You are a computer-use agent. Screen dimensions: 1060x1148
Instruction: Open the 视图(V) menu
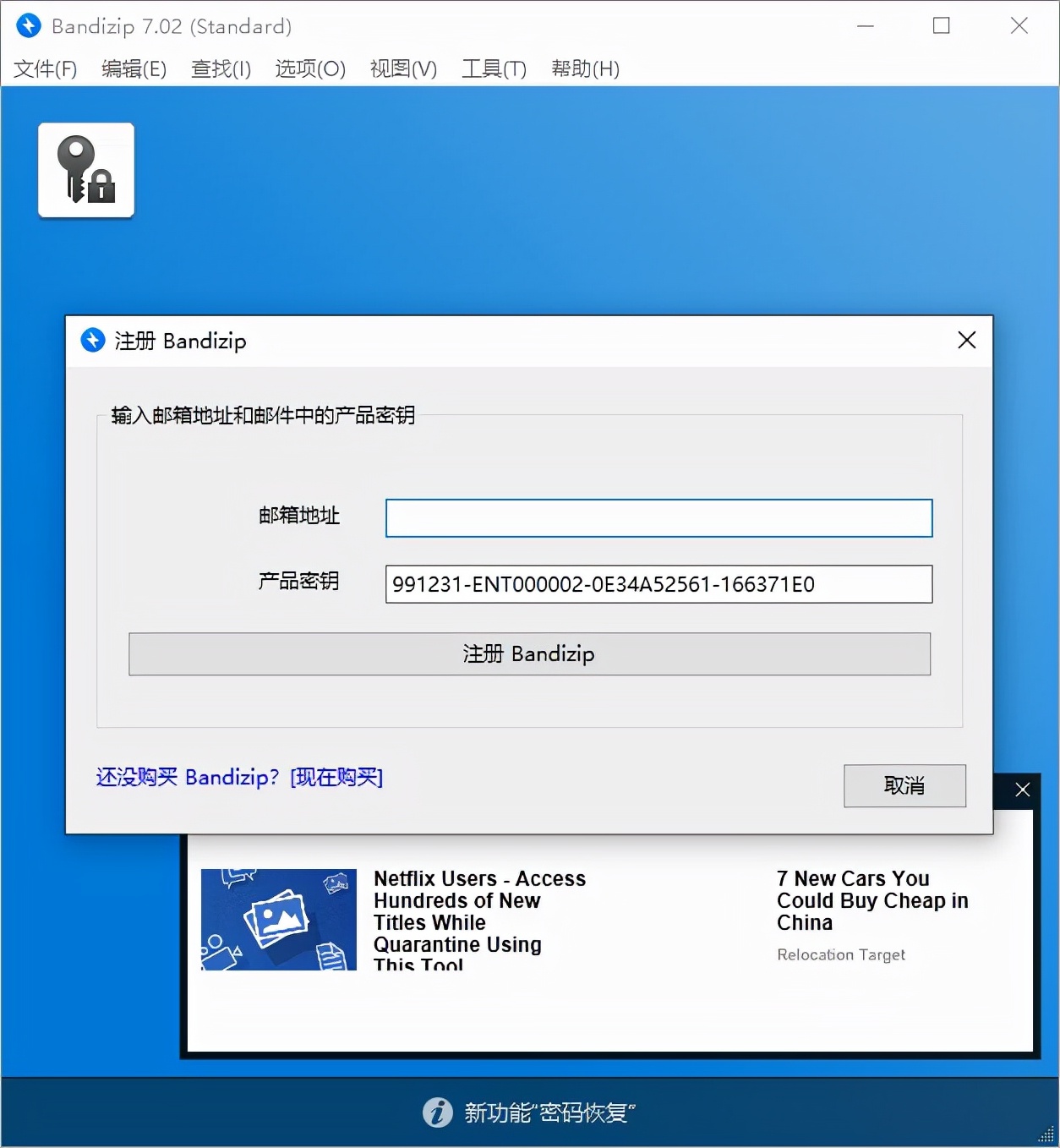403,69
